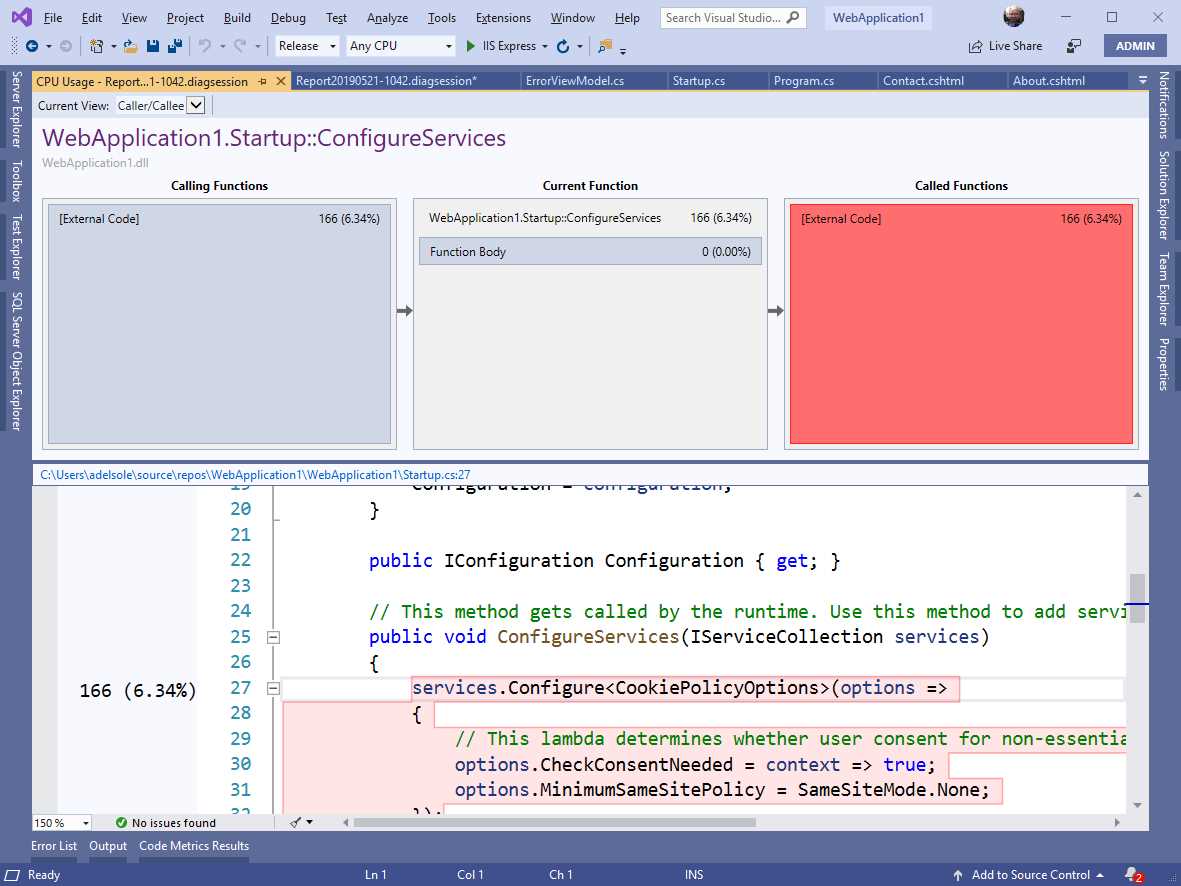1181x886 pixels.
Task: Open the Live Share button
Action: click(1005, 45)
